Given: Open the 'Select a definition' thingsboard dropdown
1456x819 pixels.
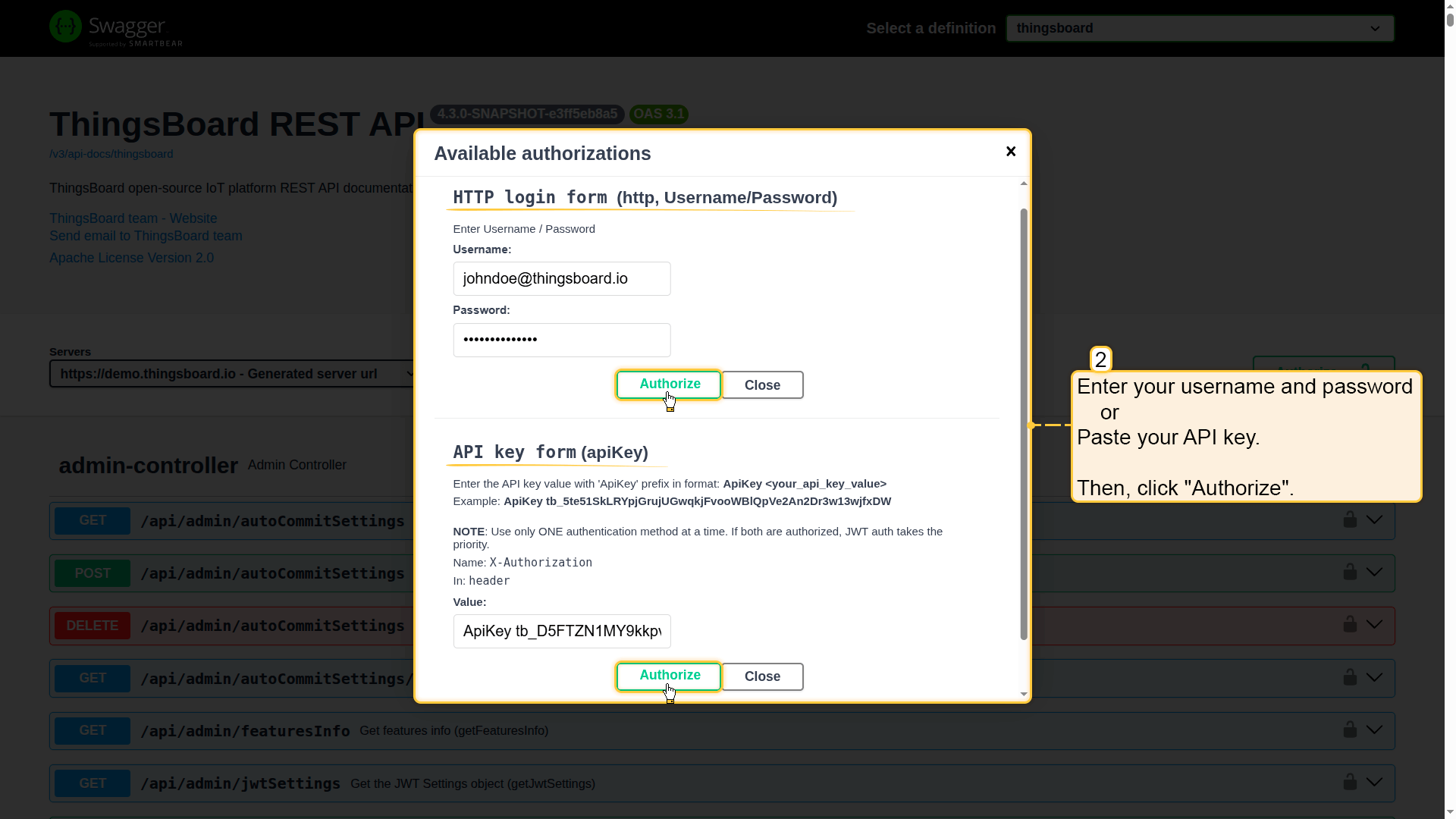Looking at the screenshot, I should click(1200, 28).
